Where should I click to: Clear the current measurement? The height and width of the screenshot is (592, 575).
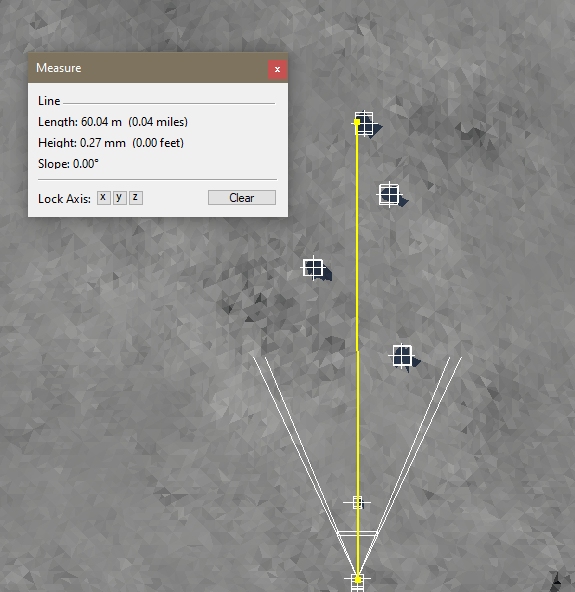(x=242, y=197)
